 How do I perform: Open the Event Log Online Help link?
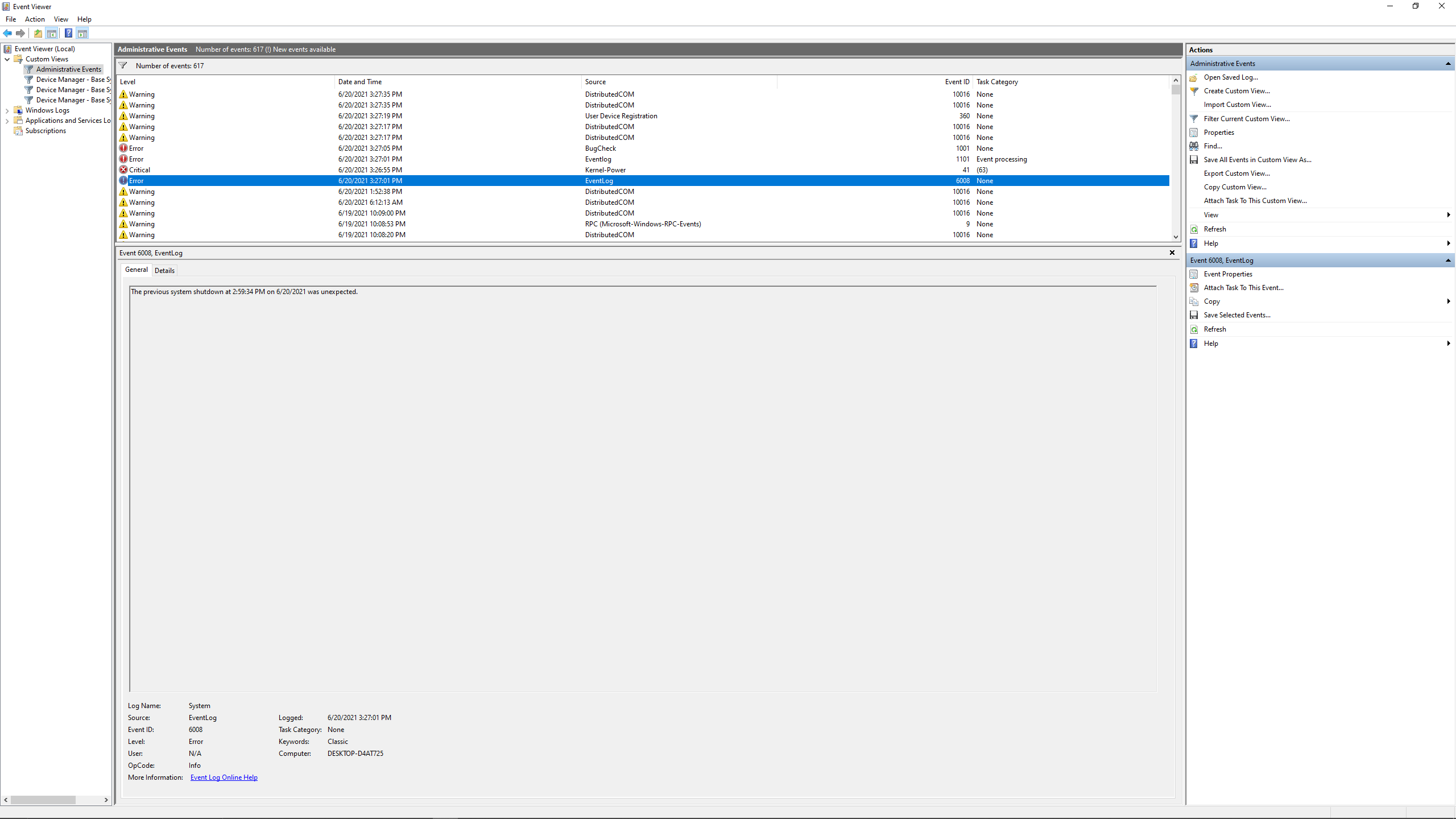click(x=224, y=777)
